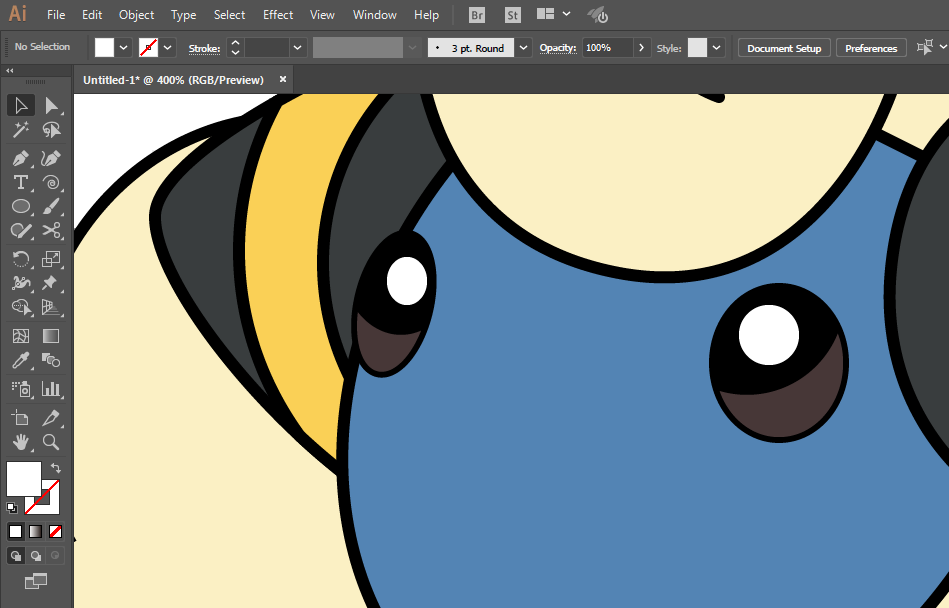Select the Warp tool
Image resolution: width=949 pixels, height=608 pixels.
tap(21, 283)
